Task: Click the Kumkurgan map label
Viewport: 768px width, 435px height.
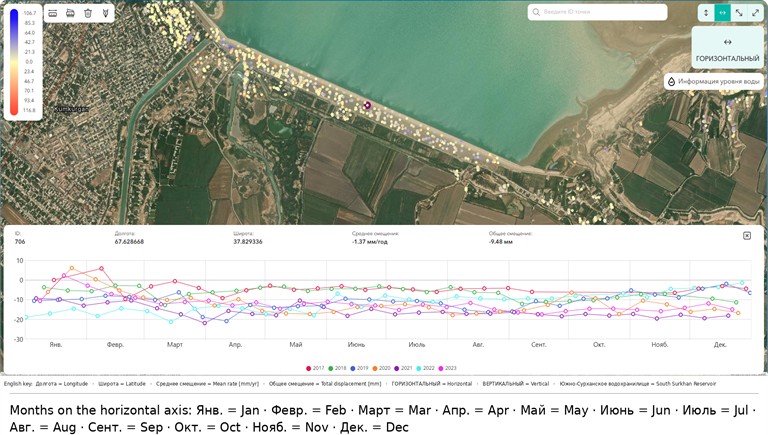Action: pos(71,109)
